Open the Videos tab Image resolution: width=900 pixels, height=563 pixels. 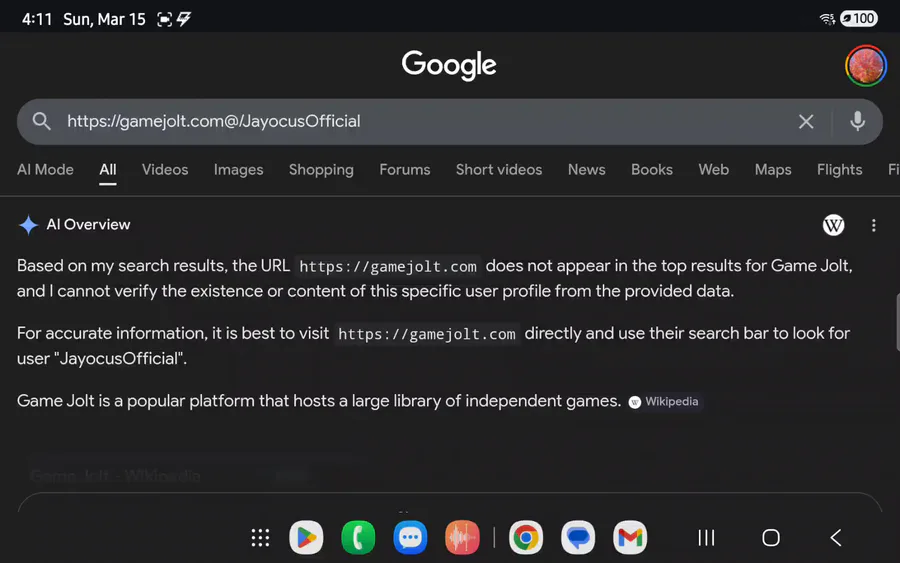[165, 169]
